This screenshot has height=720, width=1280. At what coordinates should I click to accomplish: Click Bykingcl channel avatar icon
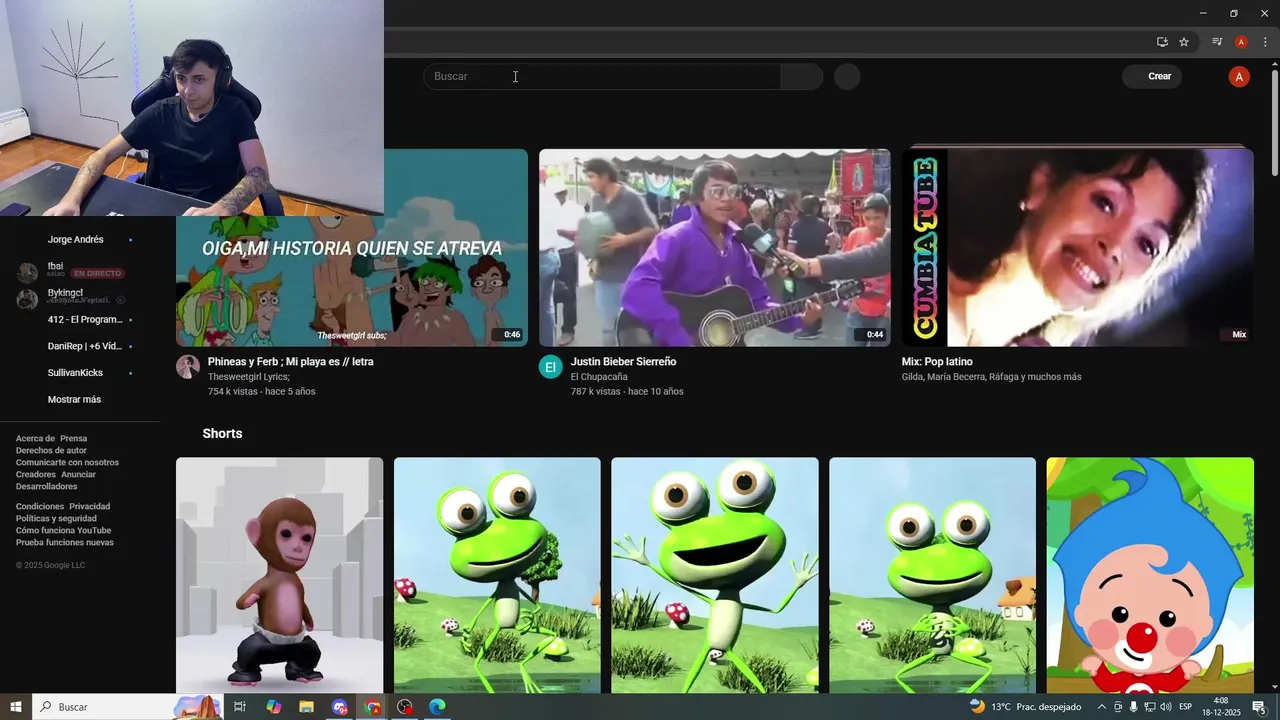point(28,299)
